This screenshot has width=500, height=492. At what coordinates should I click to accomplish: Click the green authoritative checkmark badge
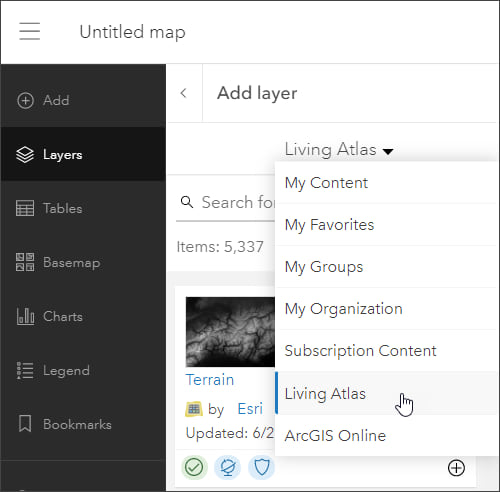click(x=194, y=467)
